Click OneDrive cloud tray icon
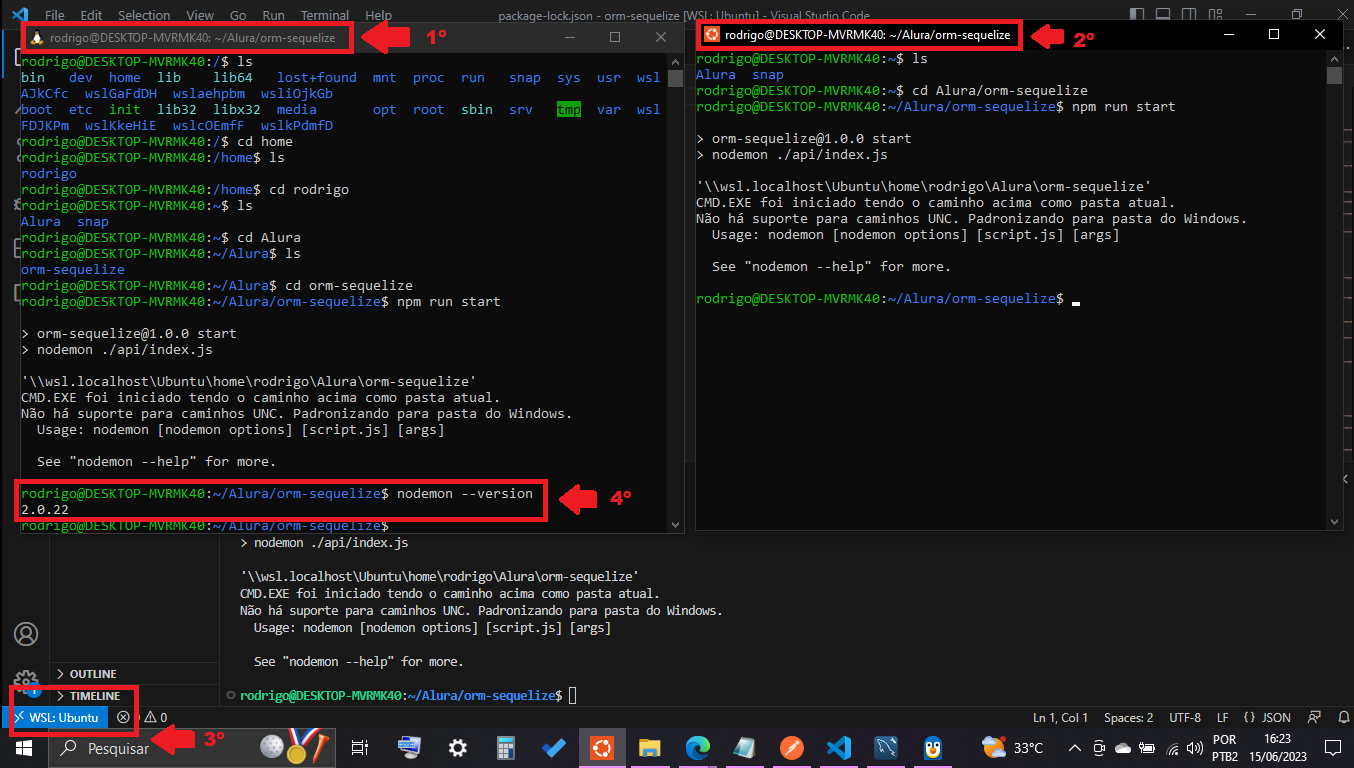The height and width of the screenshot is (768, 1354). point(1122,748)
